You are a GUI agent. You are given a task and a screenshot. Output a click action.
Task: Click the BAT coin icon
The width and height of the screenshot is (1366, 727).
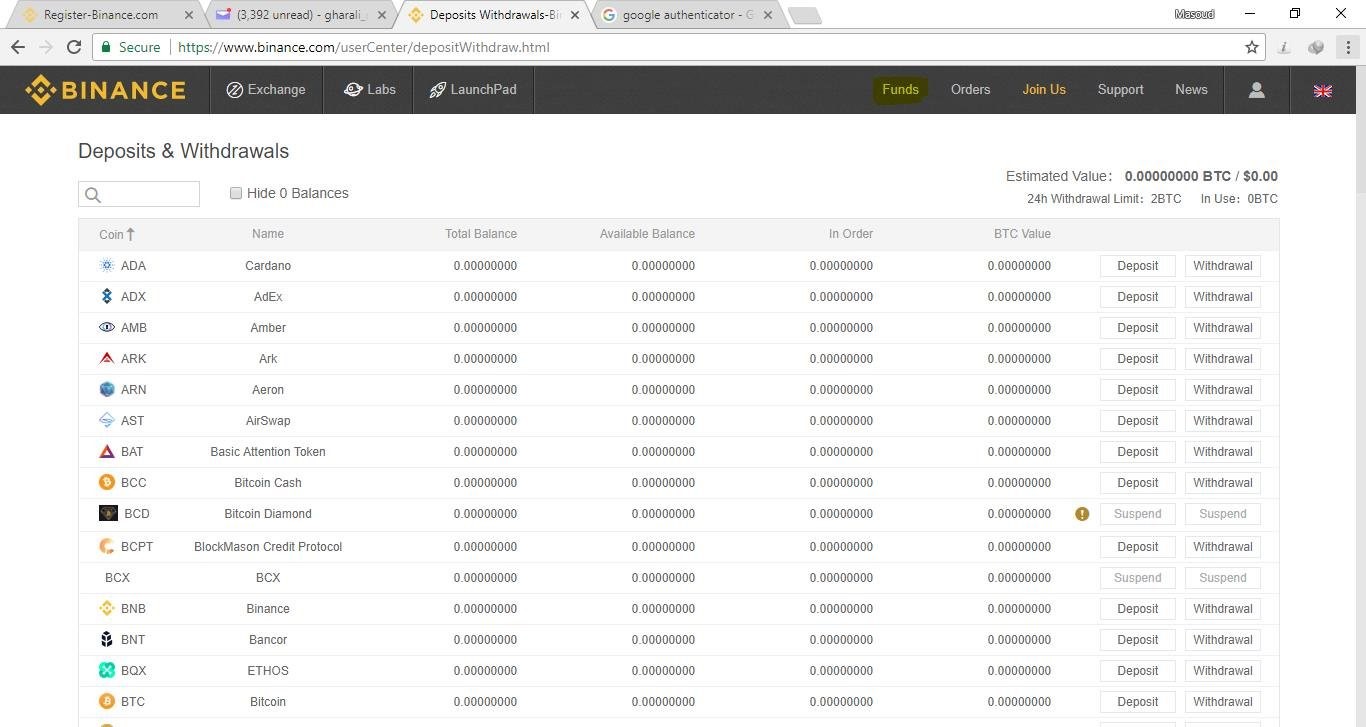(107, 452)
